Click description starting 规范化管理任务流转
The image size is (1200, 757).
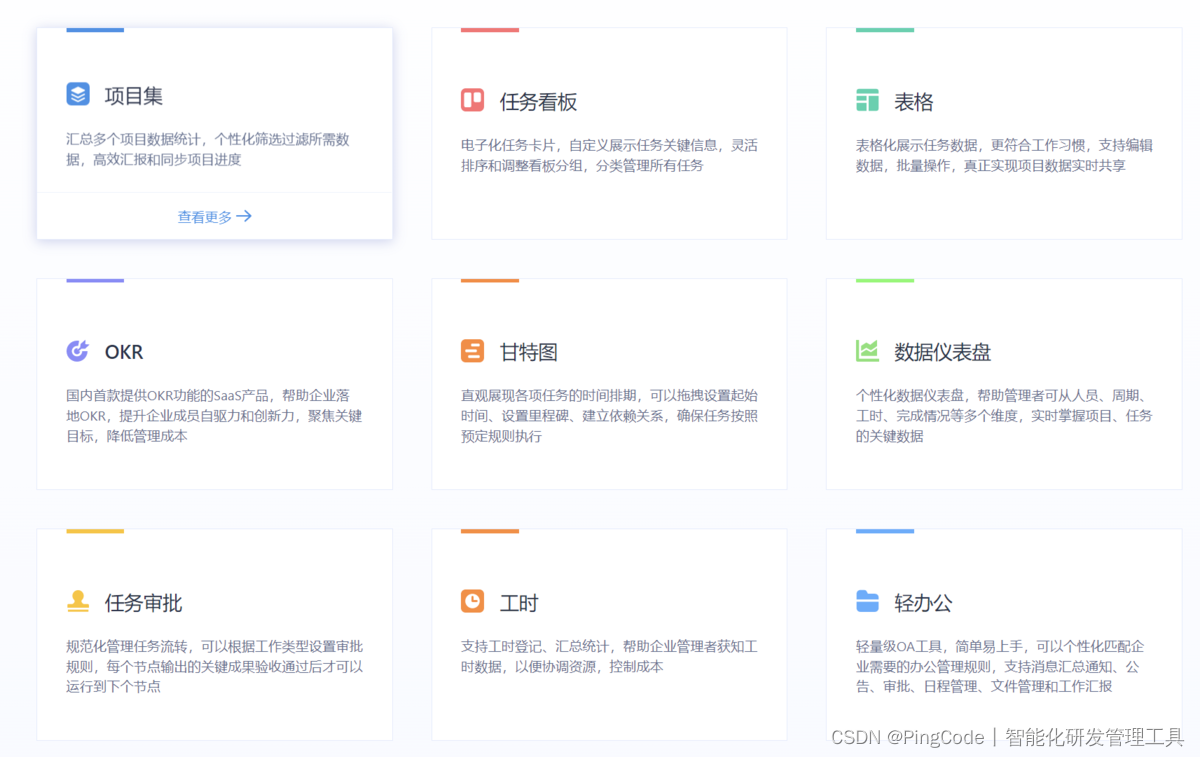tap(214, 666)
